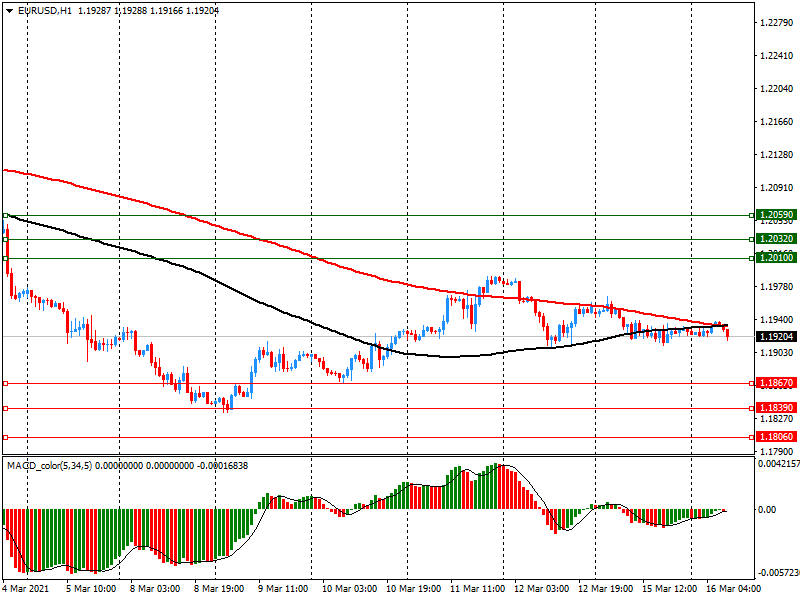Click the 1.20910 price axis label

coord(777,188)
